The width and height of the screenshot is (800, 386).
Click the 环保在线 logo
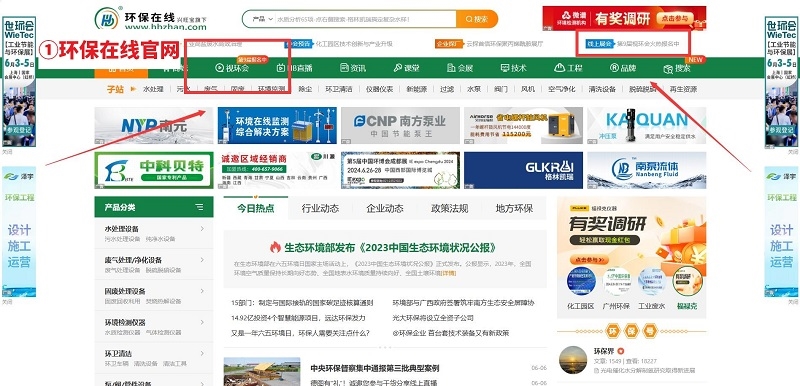coord(151,18)
